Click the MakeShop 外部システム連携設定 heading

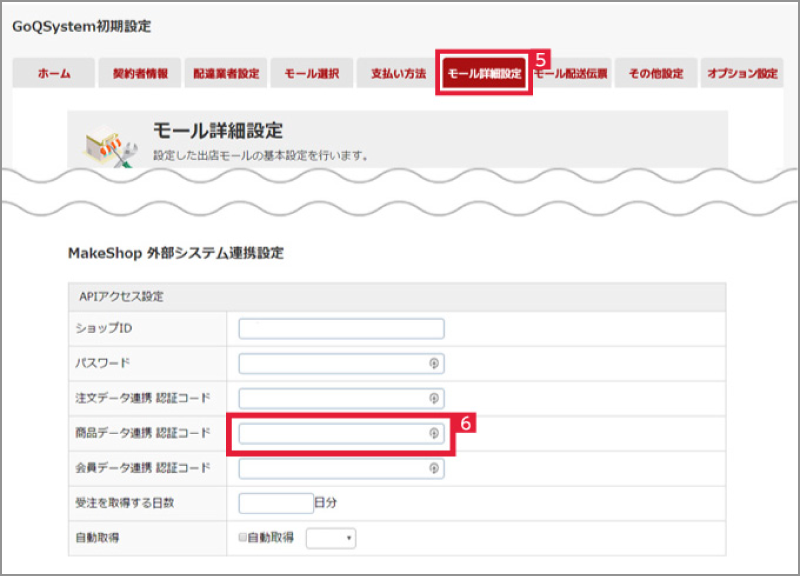pos(176,253)
